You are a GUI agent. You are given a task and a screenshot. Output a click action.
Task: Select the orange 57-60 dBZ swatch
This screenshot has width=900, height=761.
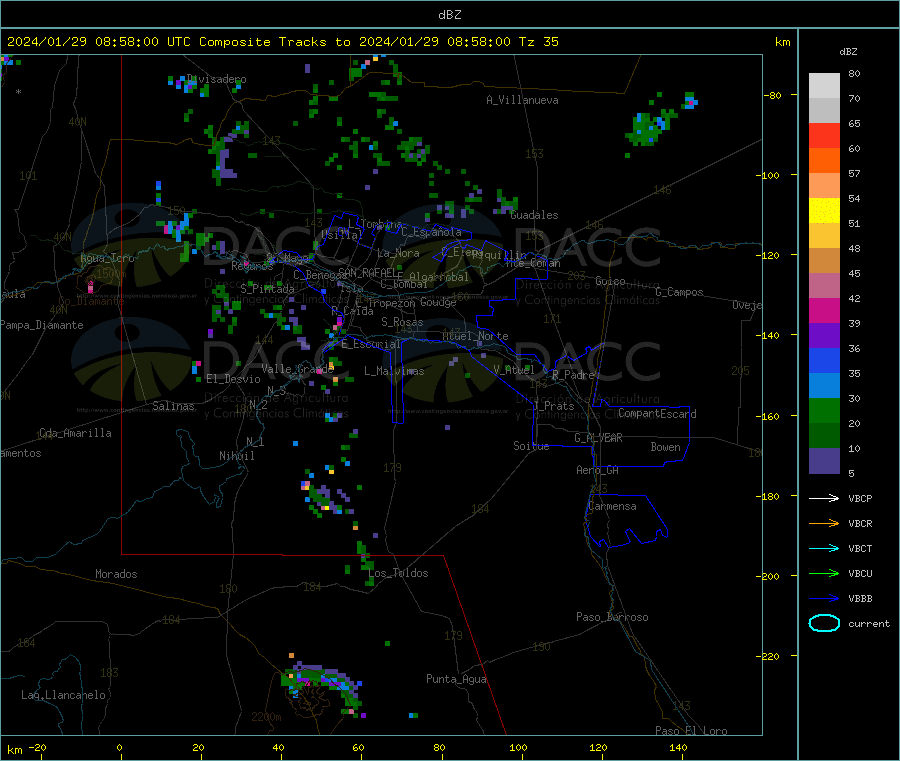click(x=824, y=161)
